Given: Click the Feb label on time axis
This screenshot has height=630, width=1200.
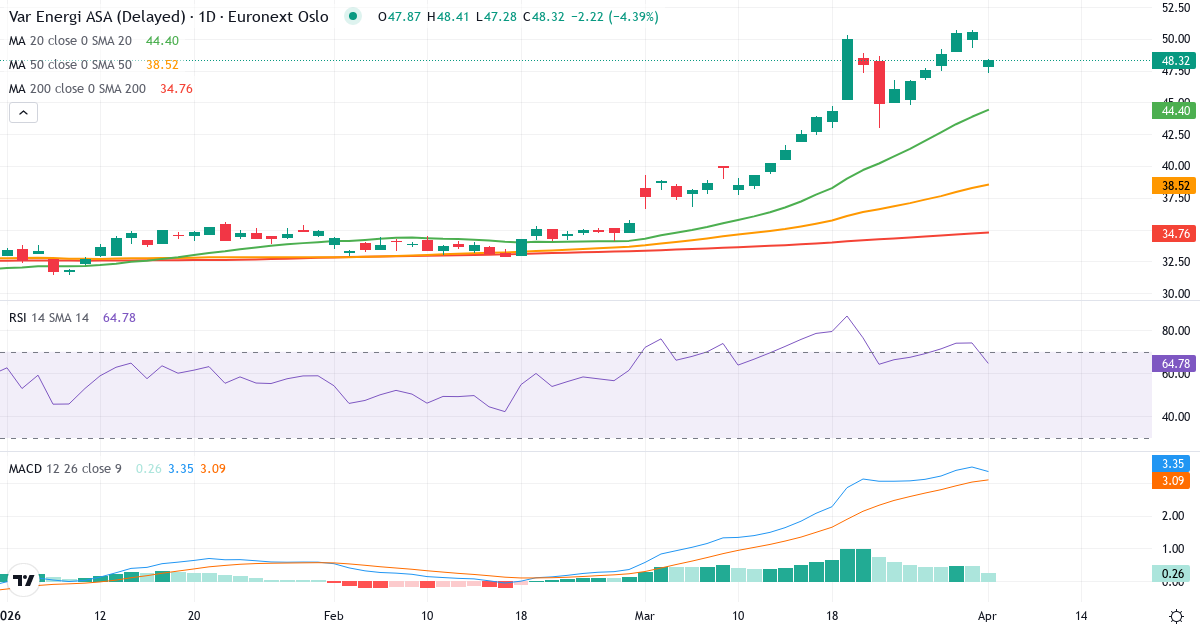Looking at the screenshot, I should [x=334, y=615].
